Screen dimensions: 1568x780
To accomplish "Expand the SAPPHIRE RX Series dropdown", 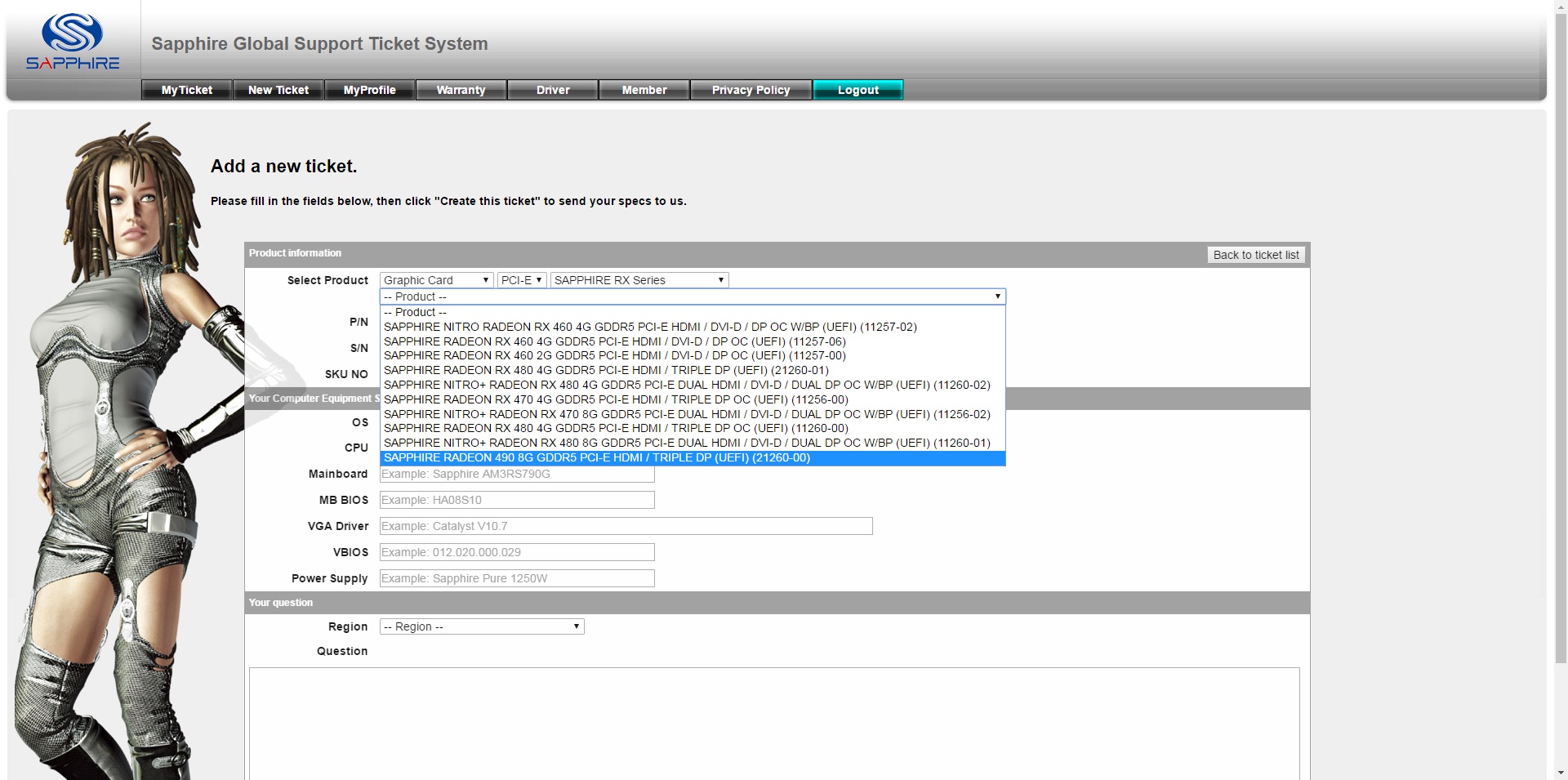I will [x=639, y=280].
